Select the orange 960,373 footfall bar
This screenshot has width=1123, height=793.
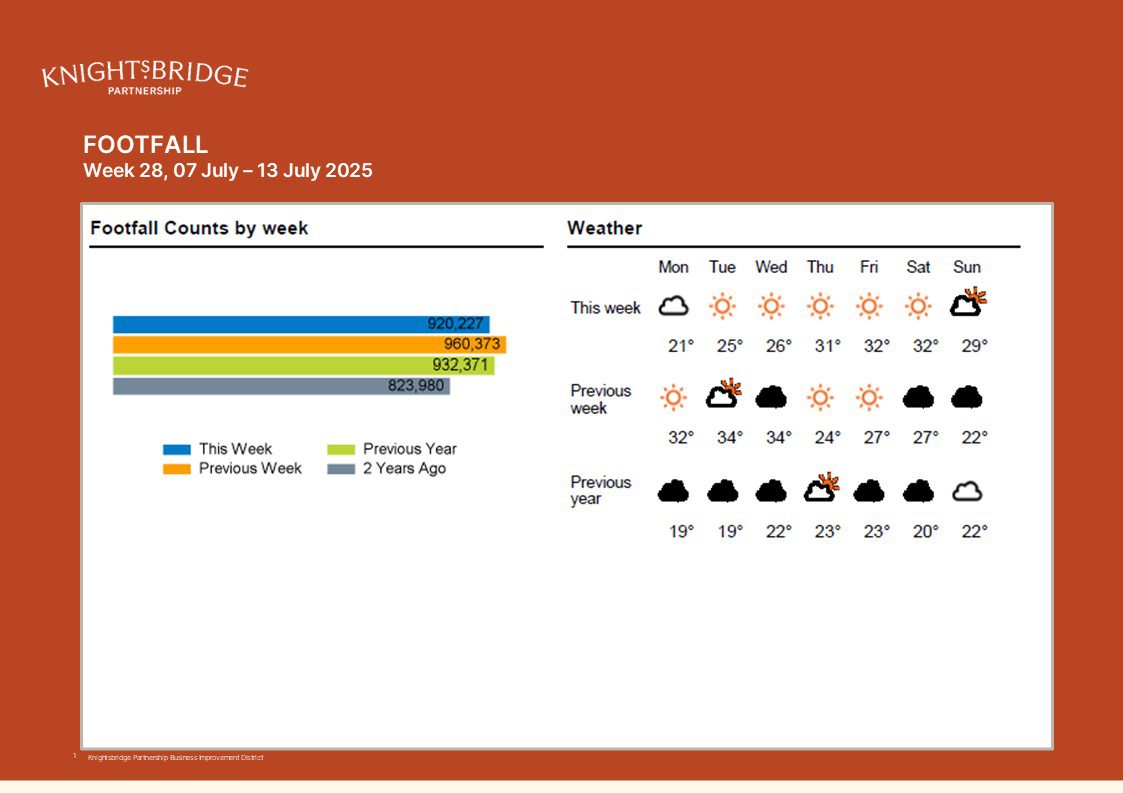[309, 345]
